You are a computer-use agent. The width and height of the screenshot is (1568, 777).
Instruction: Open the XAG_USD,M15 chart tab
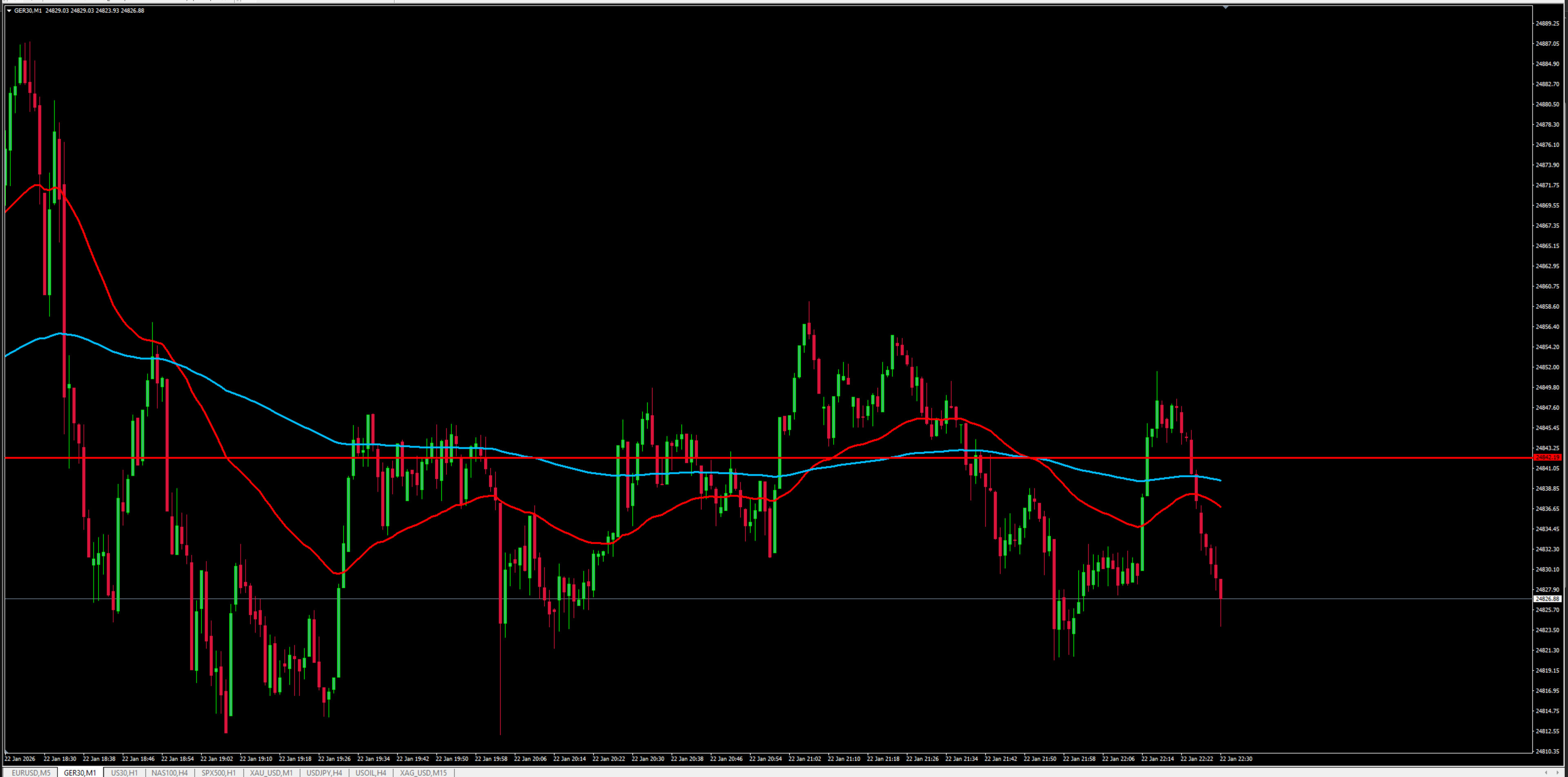click(423, 773)
